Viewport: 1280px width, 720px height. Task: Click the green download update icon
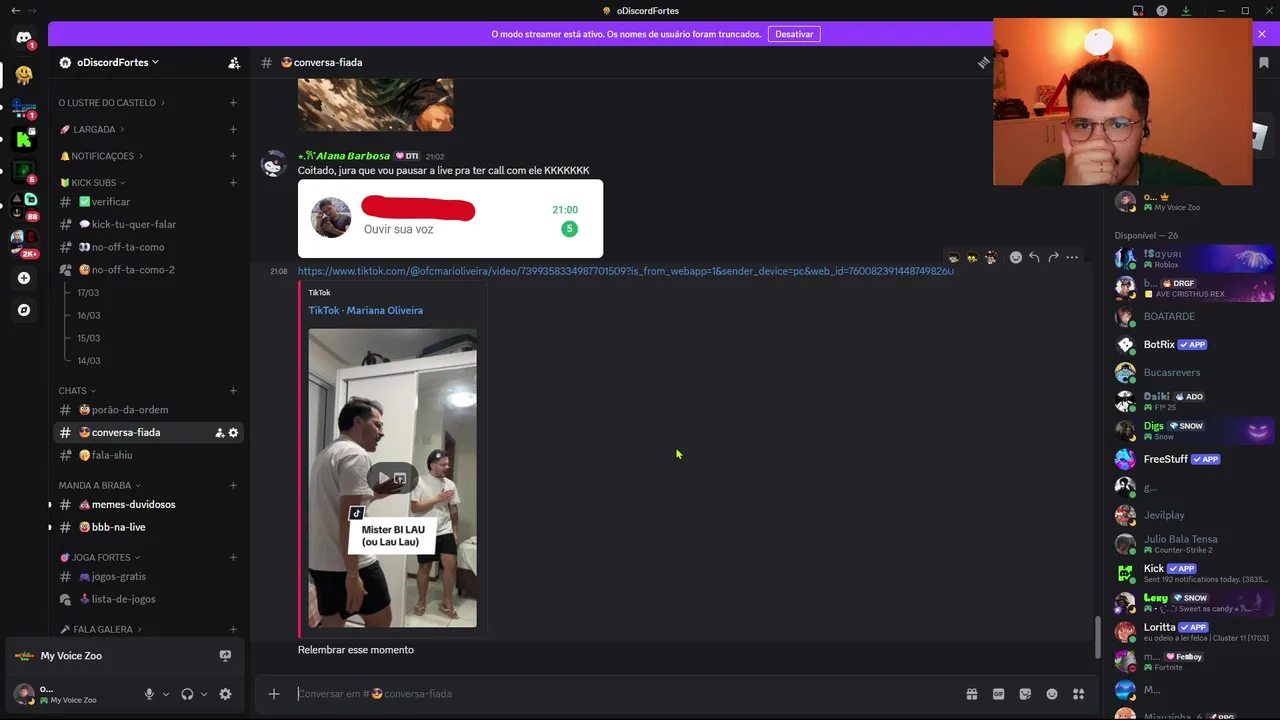click(x=1186, y=11)
